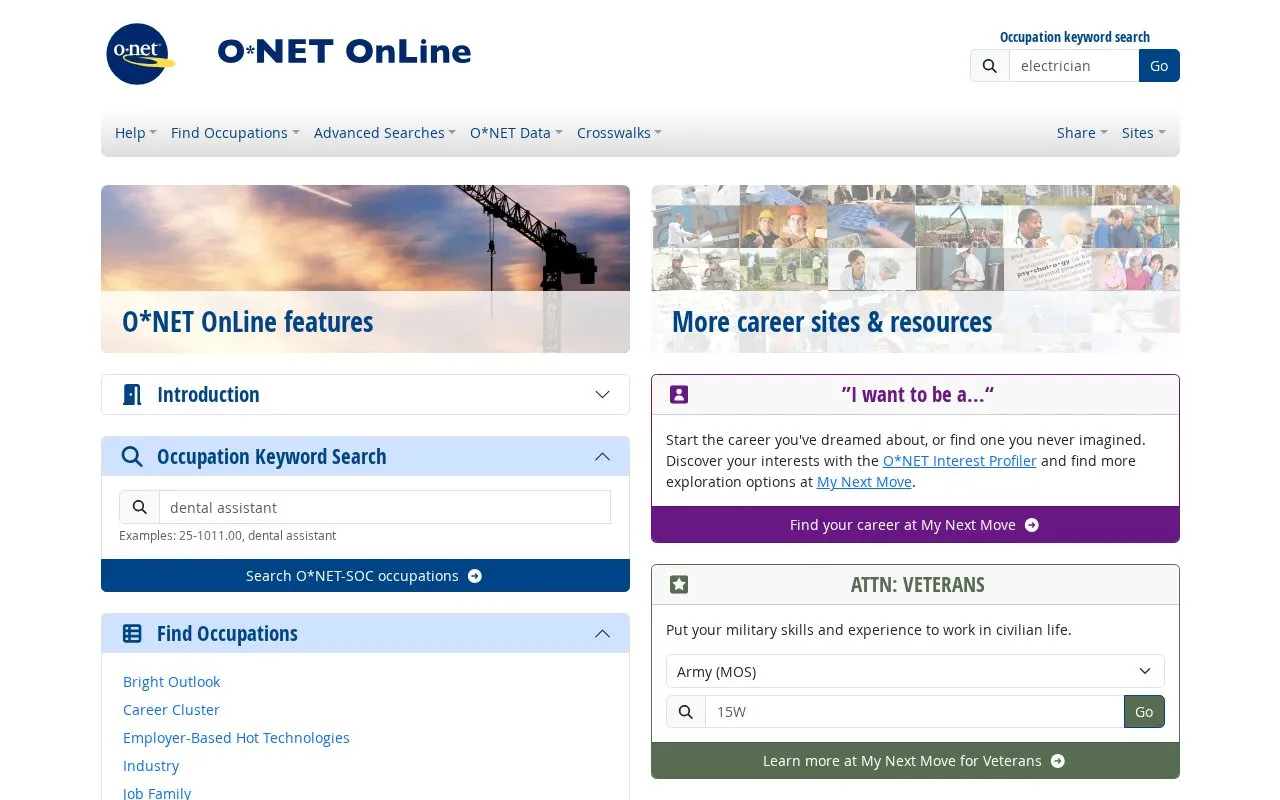The width and height of the screenshot is (1280, 800).
Task: Open the Share menu
Action: (x=1082, y=133)
